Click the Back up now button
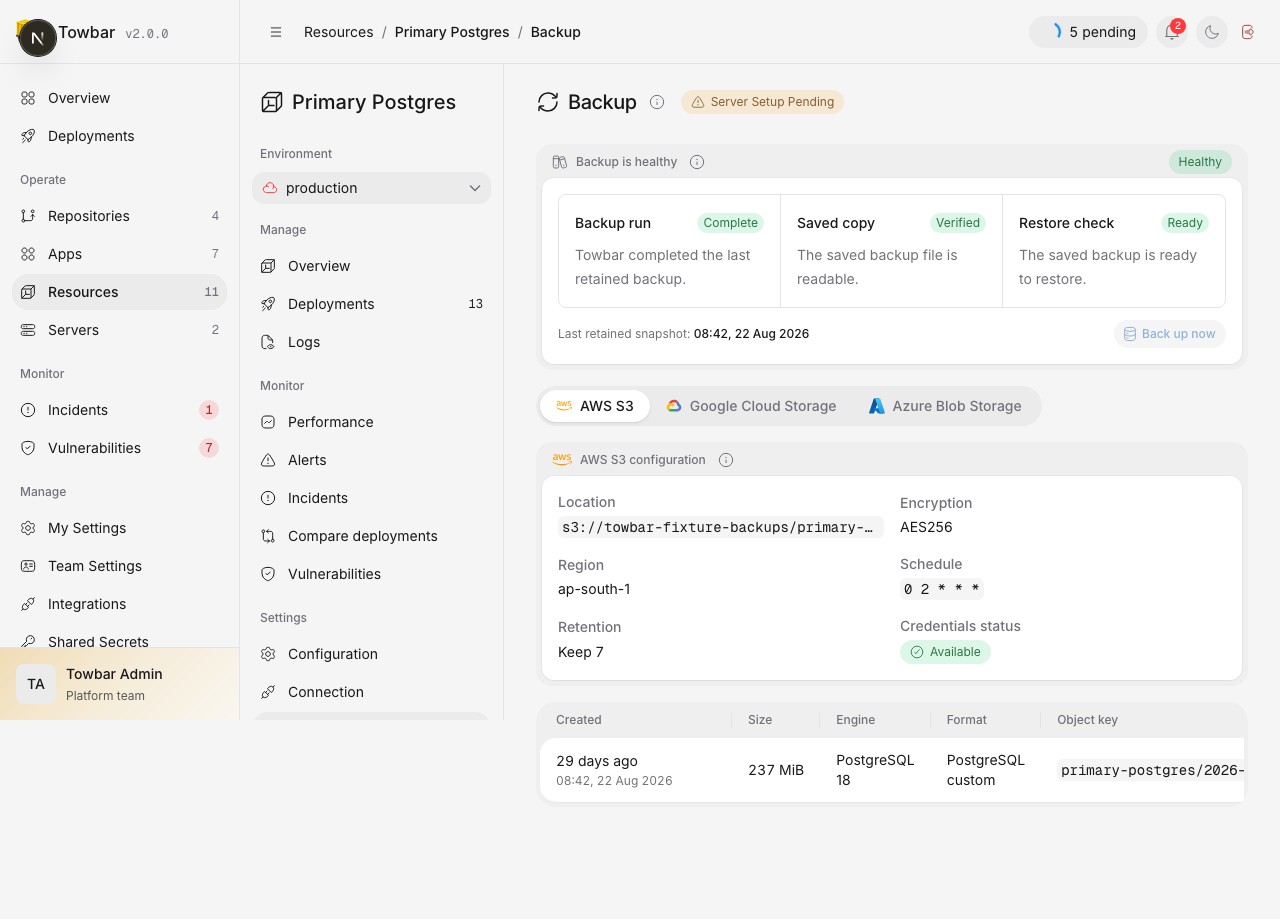1280x919 pixels. pos(1169,334)
